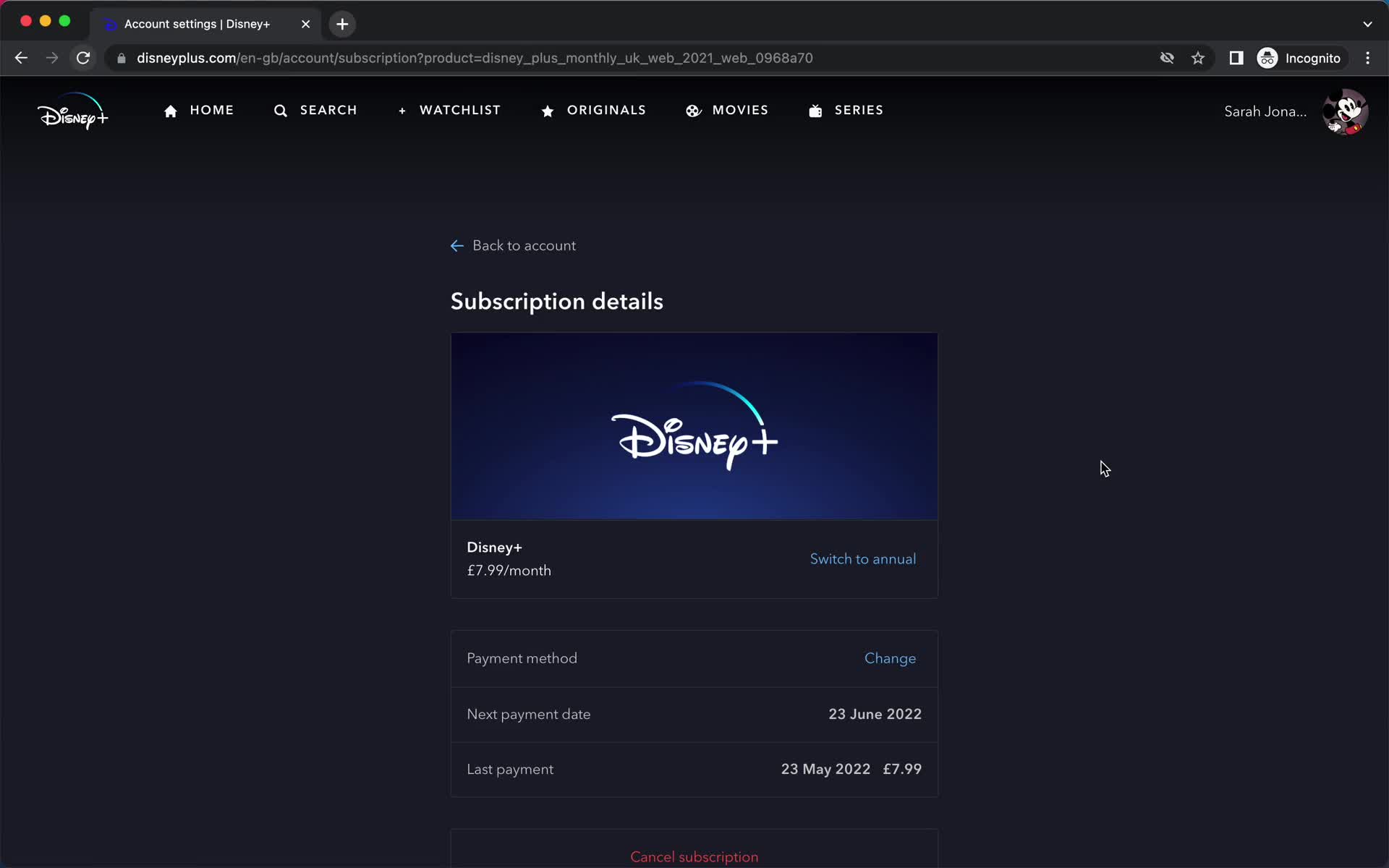The height and width of the screenshot is (868, 1389).
Task: Click the HOME menu item
Action: [x=198, y=110]
